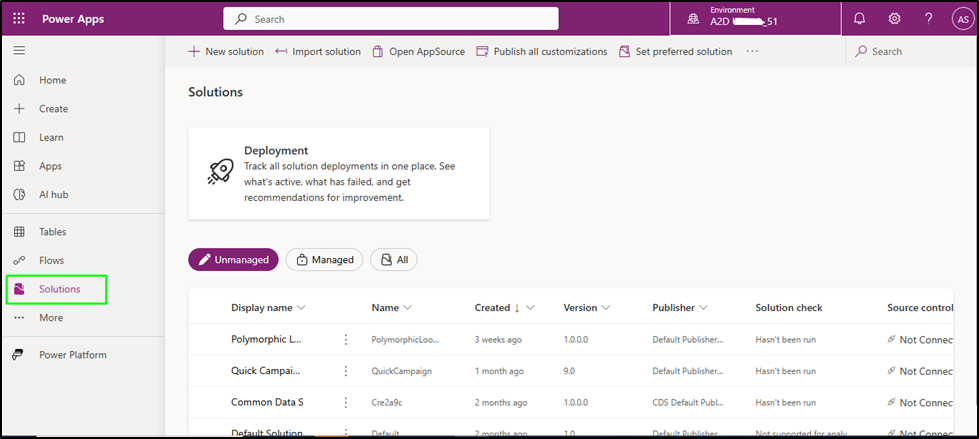Image resolution: width=979 pixels, height=439 pixels.
Task: Click the QuickCampaign name cell
Action: click(x=401, y=371)
